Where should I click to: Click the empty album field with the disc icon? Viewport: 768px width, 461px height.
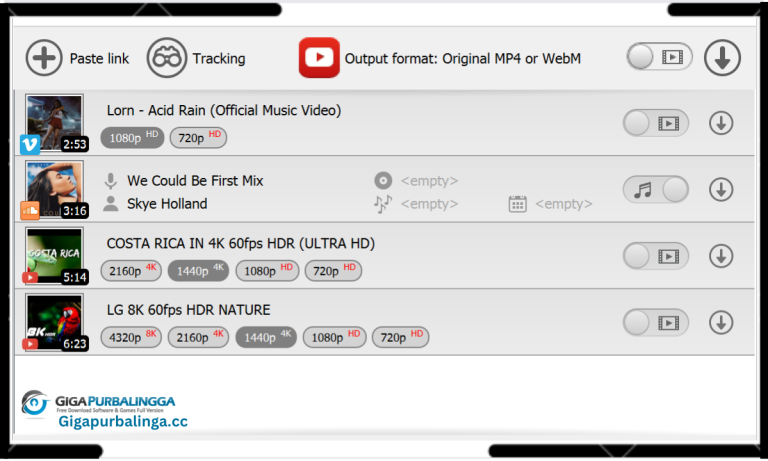coord(429,181)
